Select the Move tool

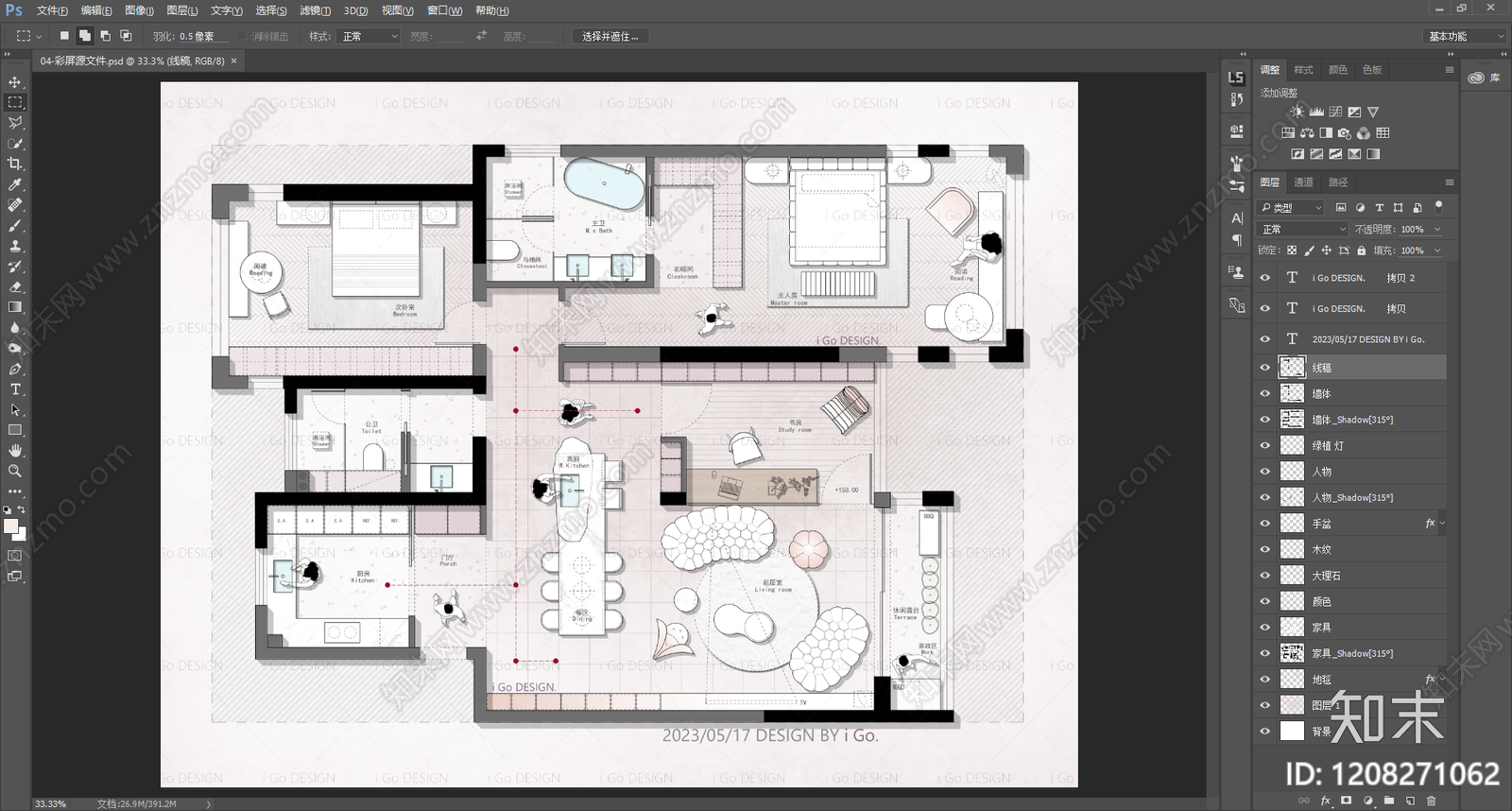coord(15,82)
